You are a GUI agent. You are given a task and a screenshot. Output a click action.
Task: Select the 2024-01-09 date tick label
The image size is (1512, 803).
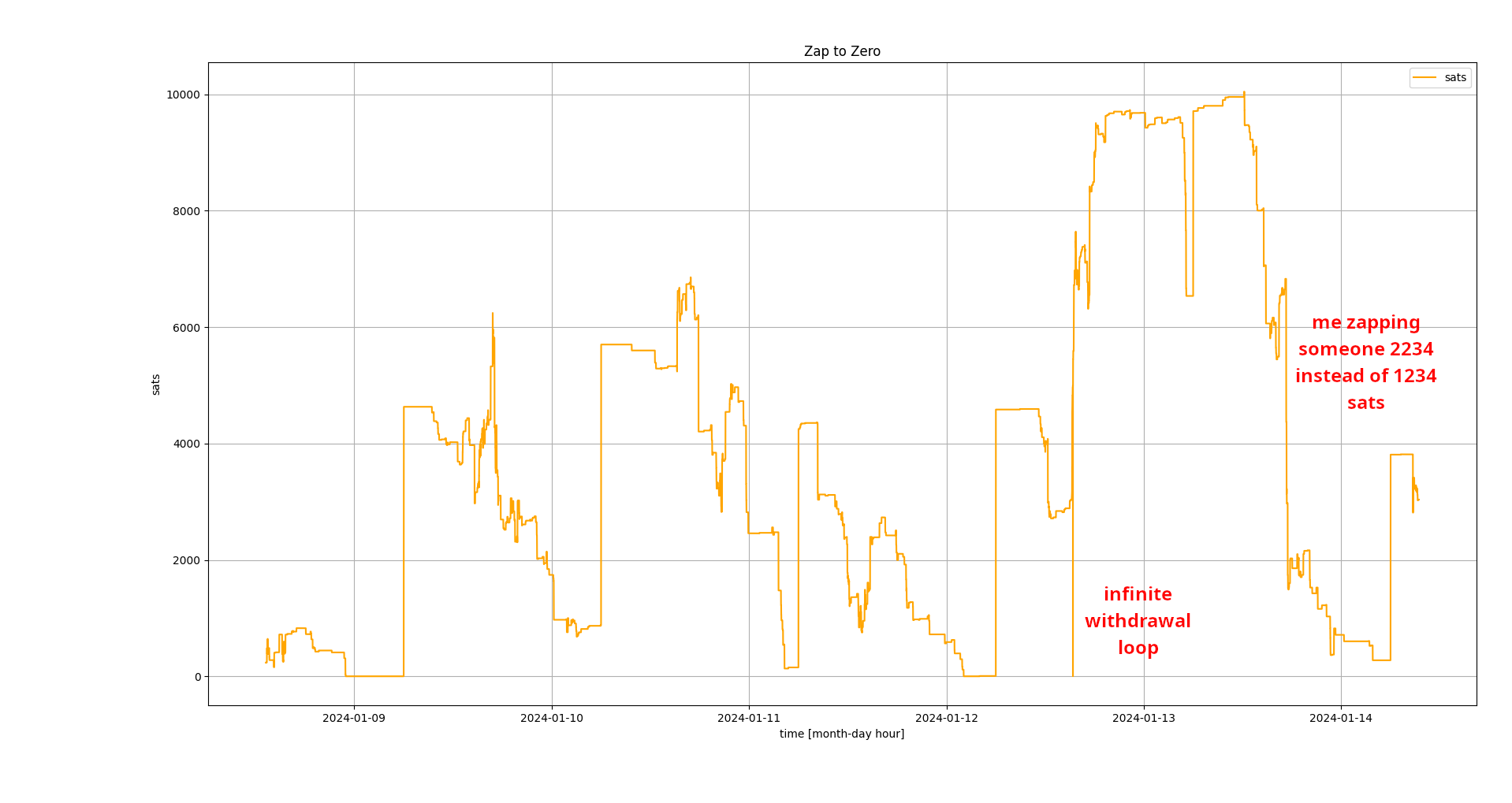[x=354, y=718]
